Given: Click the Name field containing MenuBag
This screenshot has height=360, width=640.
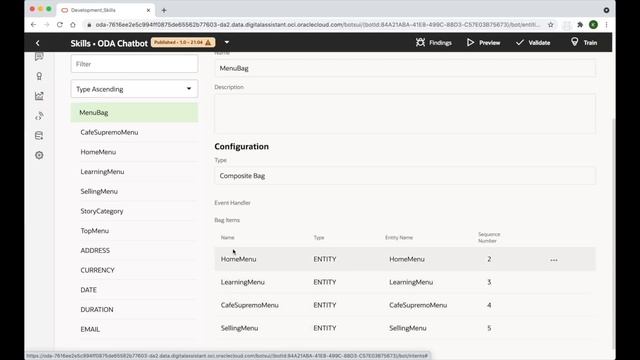Looking at the screenshot, I should pos(405,68).
